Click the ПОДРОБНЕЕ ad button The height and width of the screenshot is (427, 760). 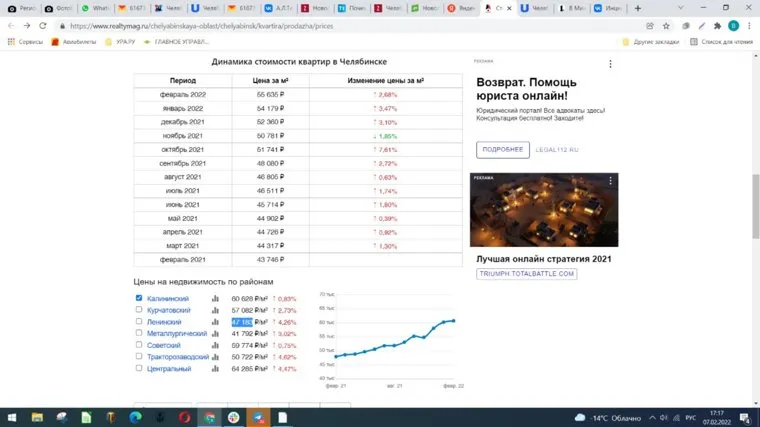(x=503, y=149)
